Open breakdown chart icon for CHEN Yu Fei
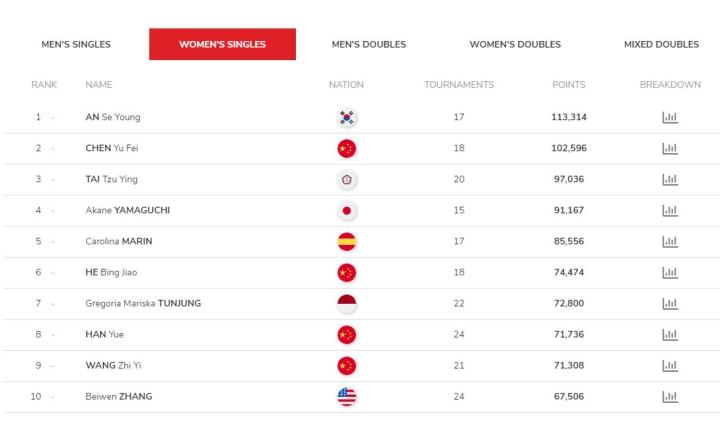Viewport: 720px width, 422px height. pos(670,148)
